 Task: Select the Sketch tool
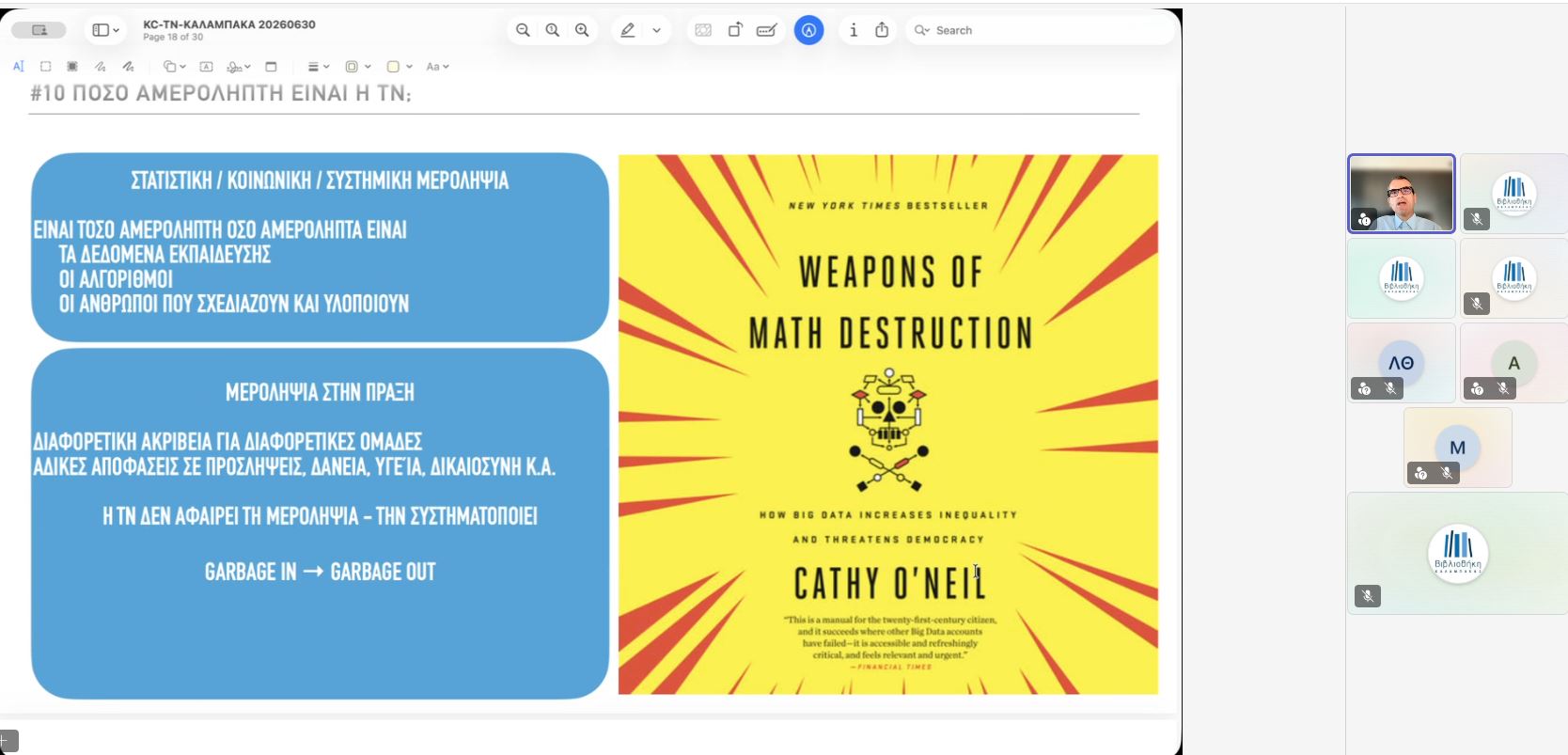[100, 67]
